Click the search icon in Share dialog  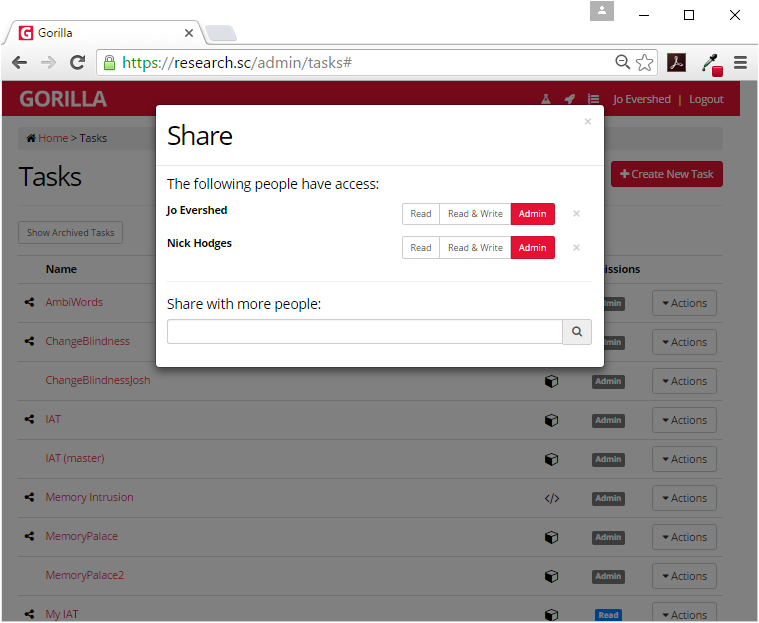click(x=577, y=332)
